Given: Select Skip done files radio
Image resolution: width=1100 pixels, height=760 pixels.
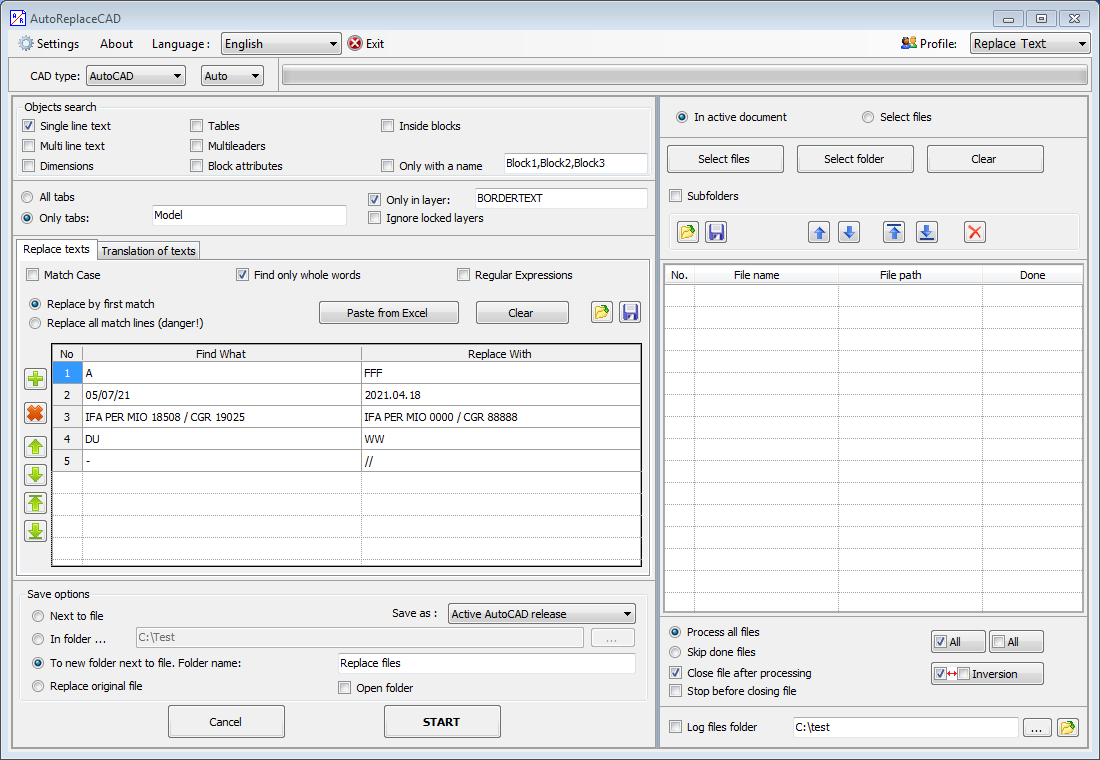Looking at the screenshot, I should 675,652.
